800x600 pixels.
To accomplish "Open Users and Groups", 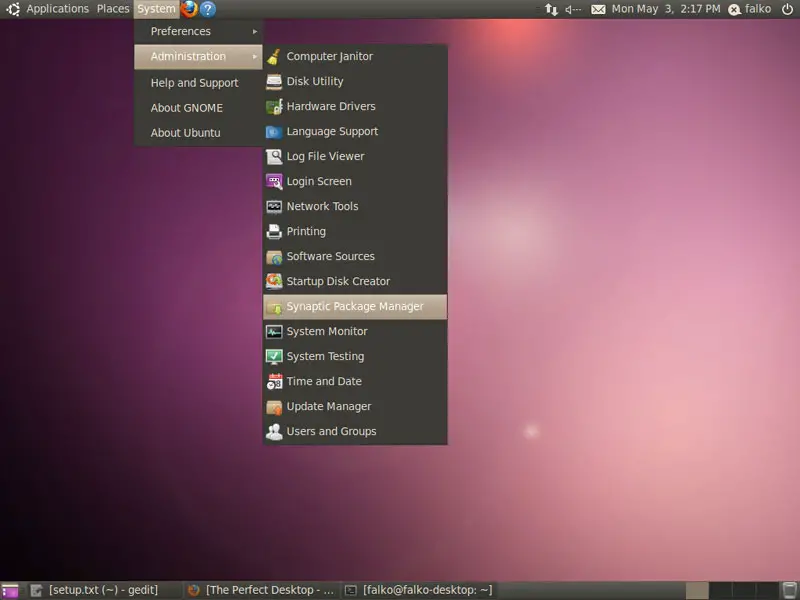I will [355, 432].
